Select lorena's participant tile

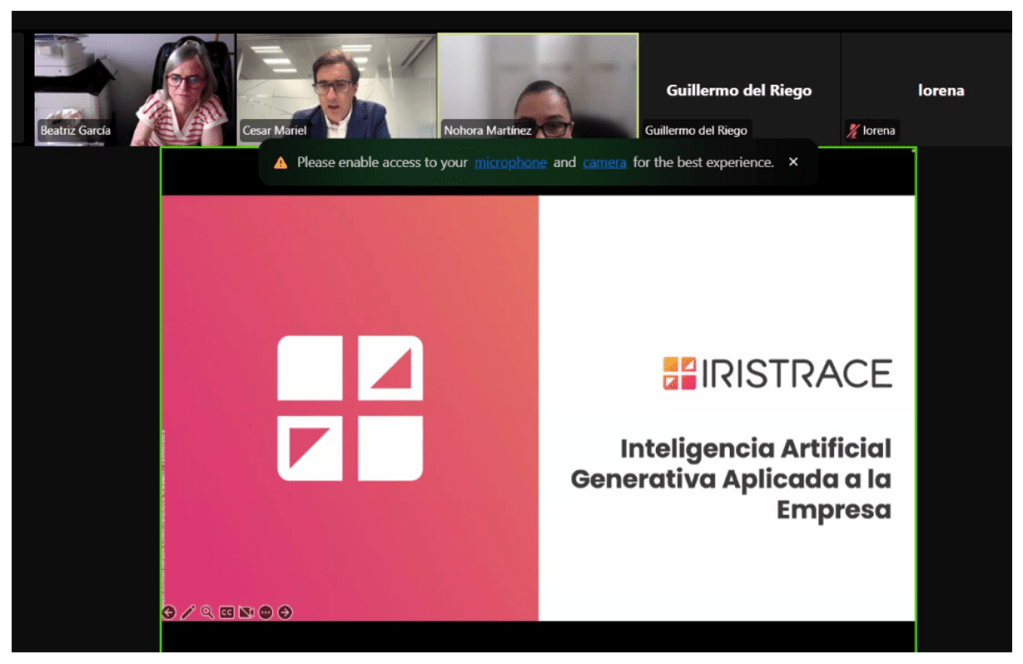pyautogui.click(x=940, y=90)
